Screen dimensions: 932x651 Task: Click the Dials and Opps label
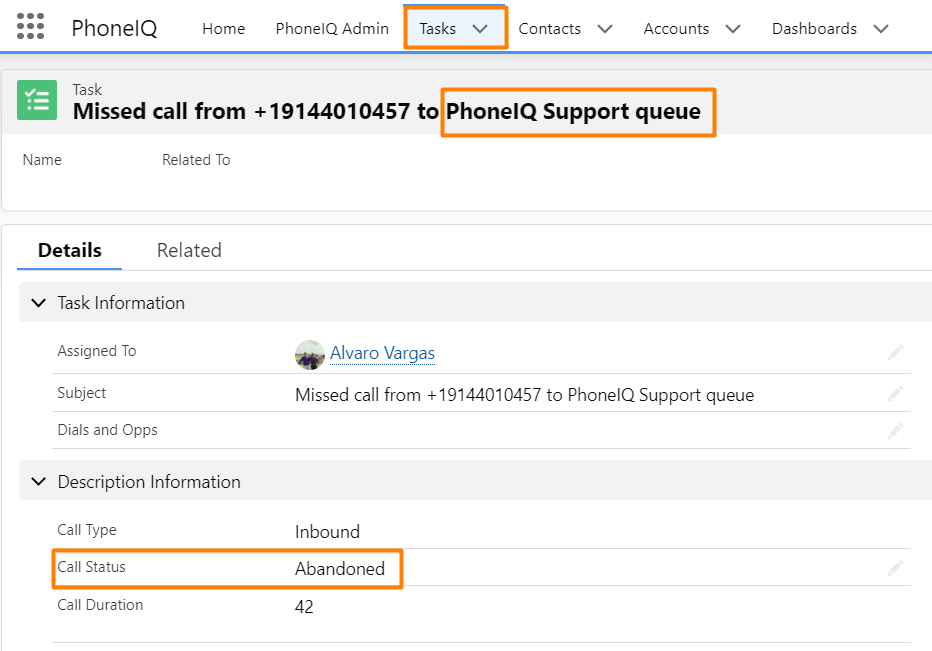(108, 430)
